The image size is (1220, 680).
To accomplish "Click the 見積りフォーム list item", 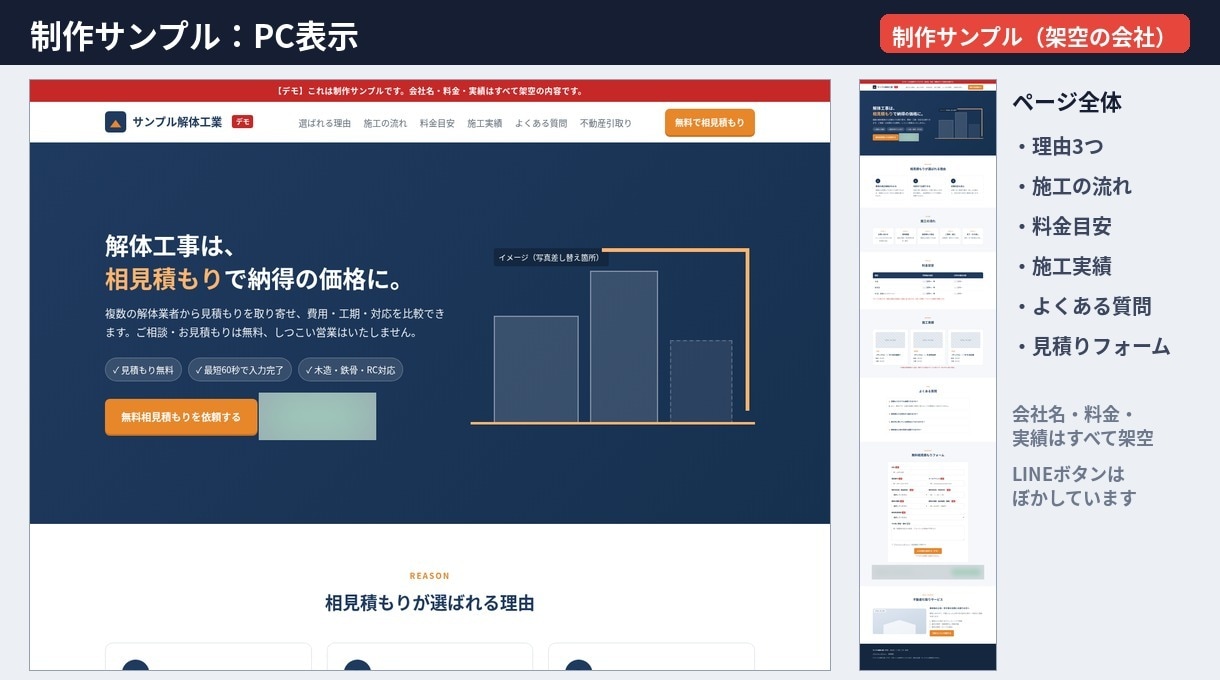I will tap(1091, 346).
